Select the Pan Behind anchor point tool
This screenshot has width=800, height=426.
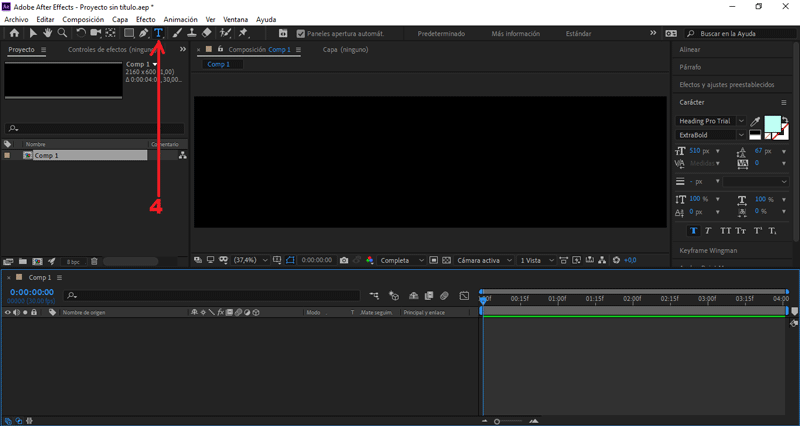[x=110, y=33]
